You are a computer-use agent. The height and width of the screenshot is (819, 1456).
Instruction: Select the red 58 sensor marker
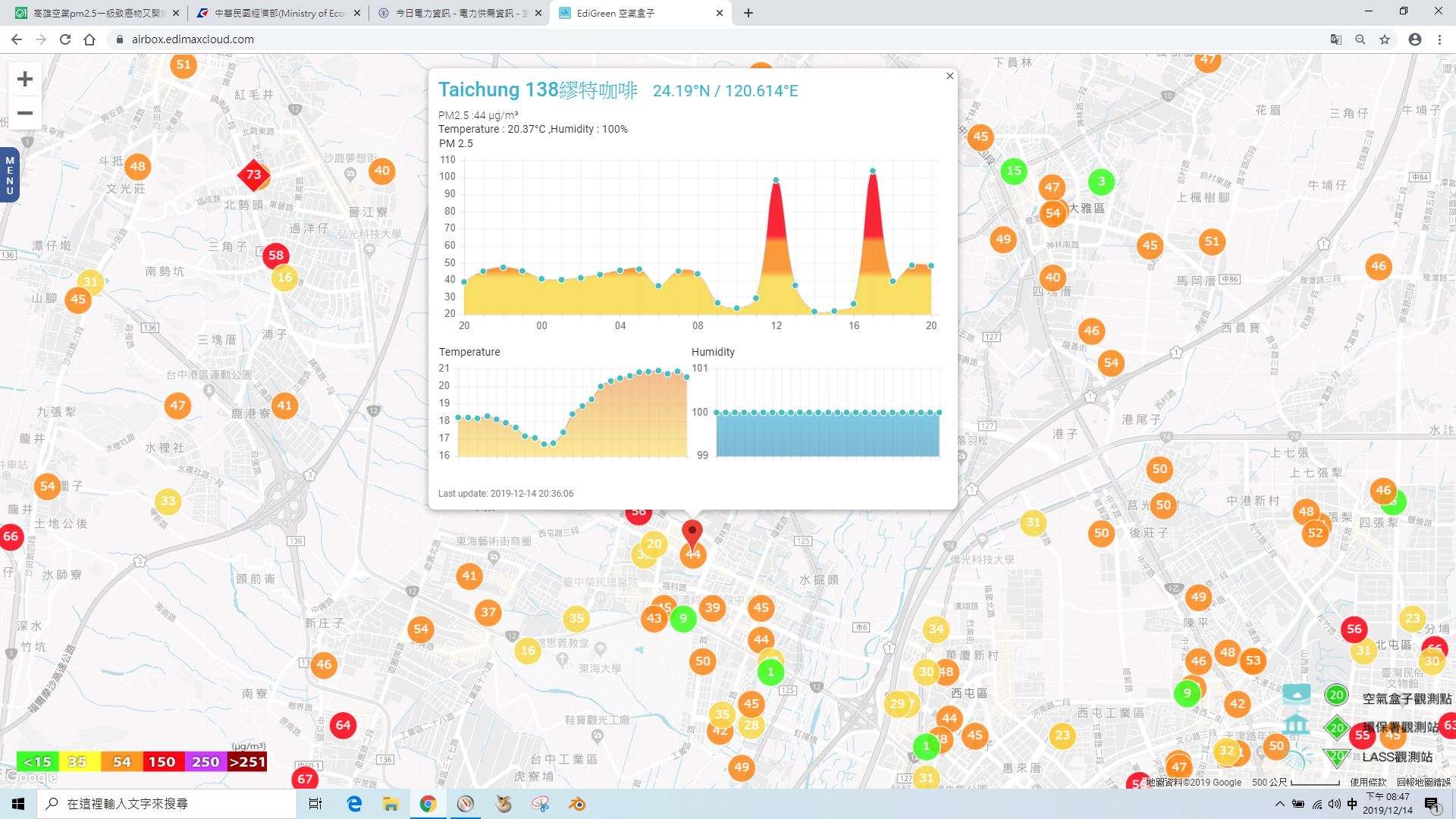(x=276, y=256)
